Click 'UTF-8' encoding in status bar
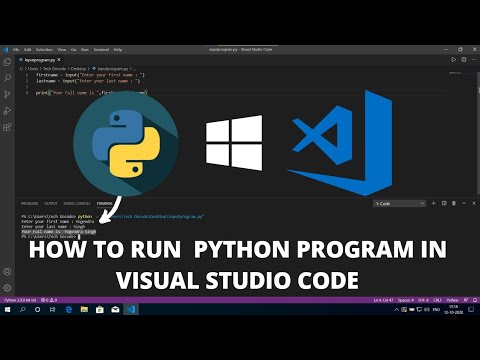Image resolution: width=480 pixels, height=360 pixels. tap(423, 300)
